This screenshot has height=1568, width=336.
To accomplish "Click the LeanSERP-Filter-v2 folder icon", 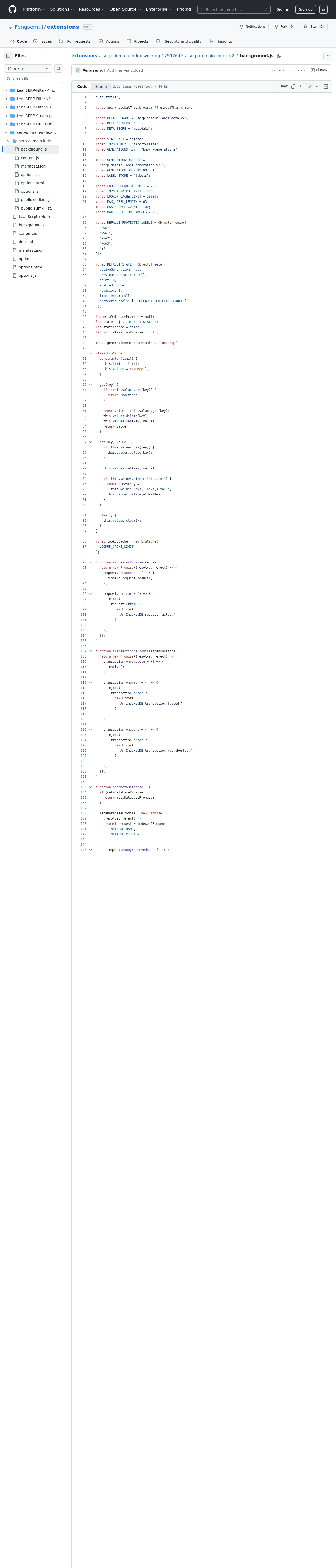I will click(x=13, y=99).
